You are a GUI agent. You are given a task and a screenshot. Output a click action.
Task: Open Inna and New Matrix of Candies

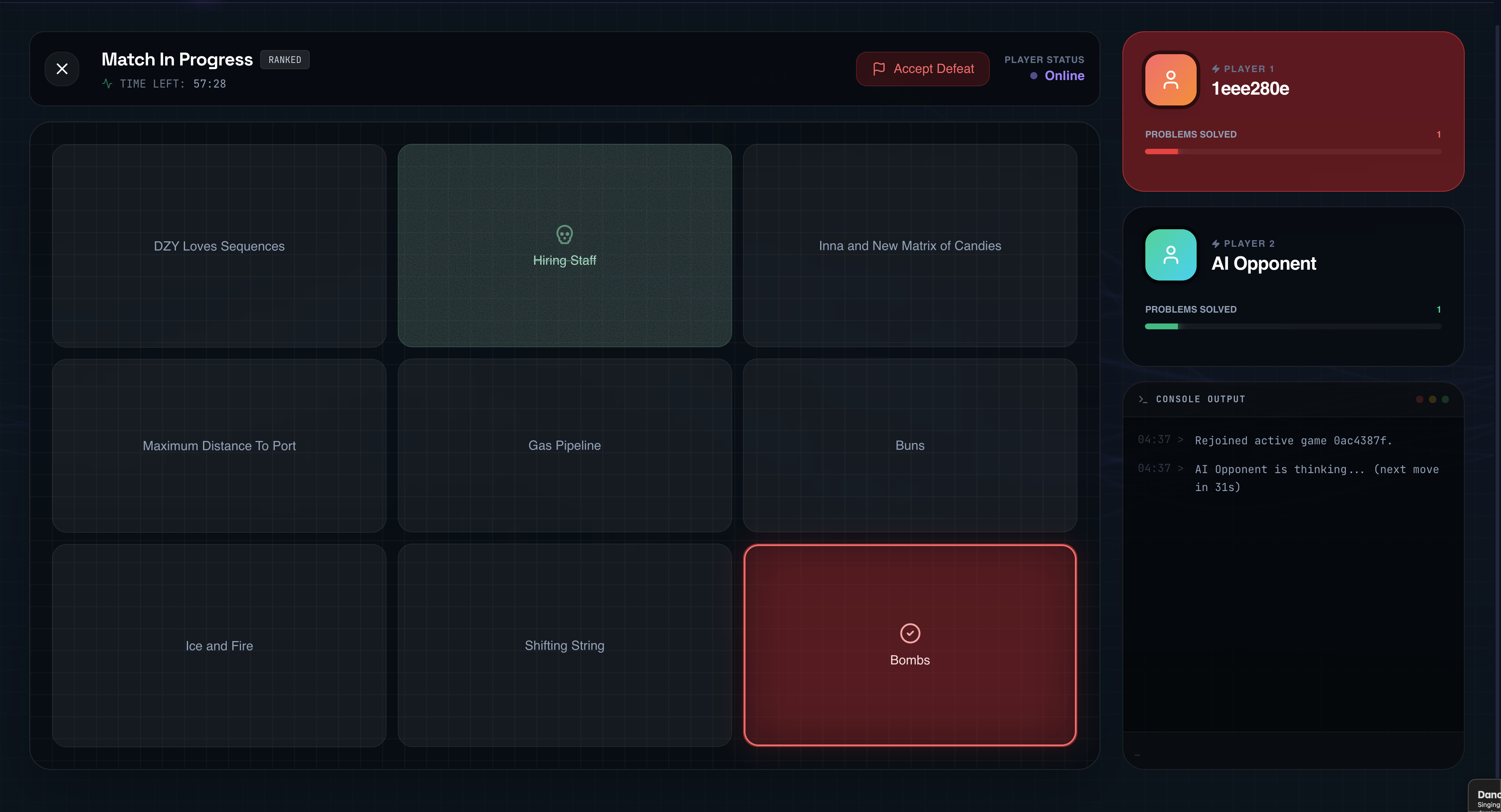(910, 246)
